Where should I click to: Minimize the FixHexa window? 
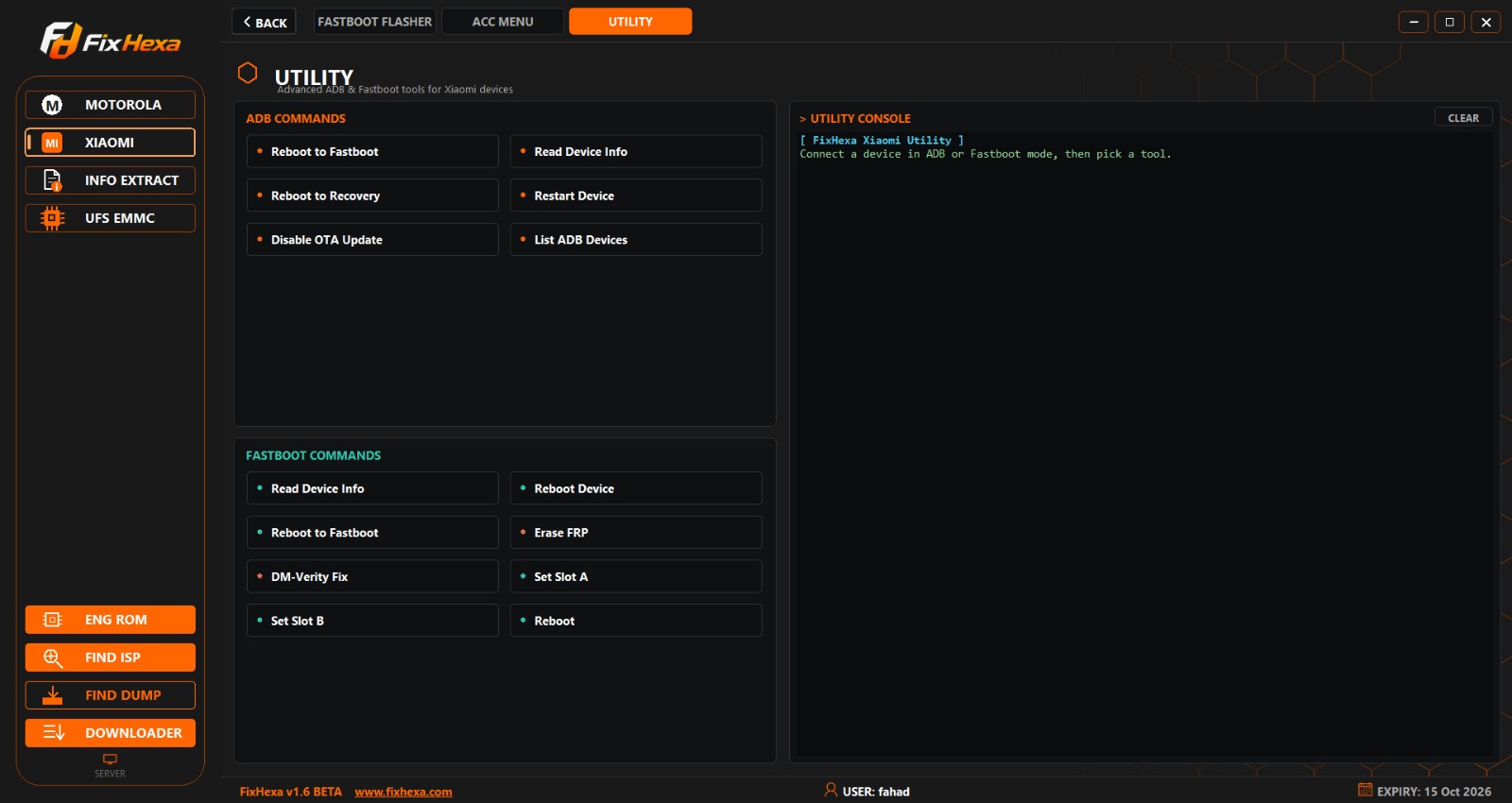click(x=1414, y=22)
